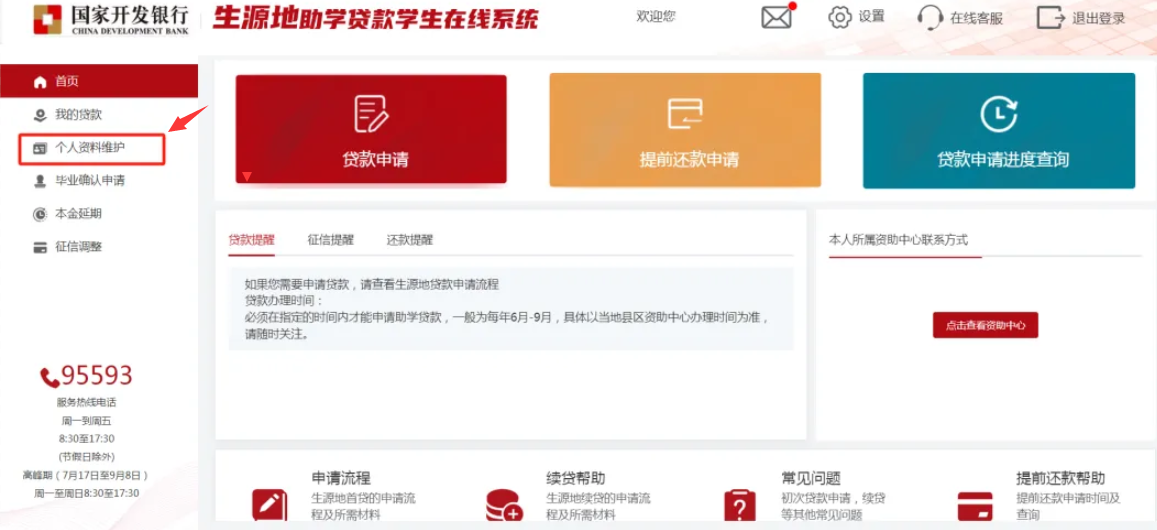The width and height of the screenshot is (1157, 530).
Task: Click the settings gear icon
Action: click(839, 17)
